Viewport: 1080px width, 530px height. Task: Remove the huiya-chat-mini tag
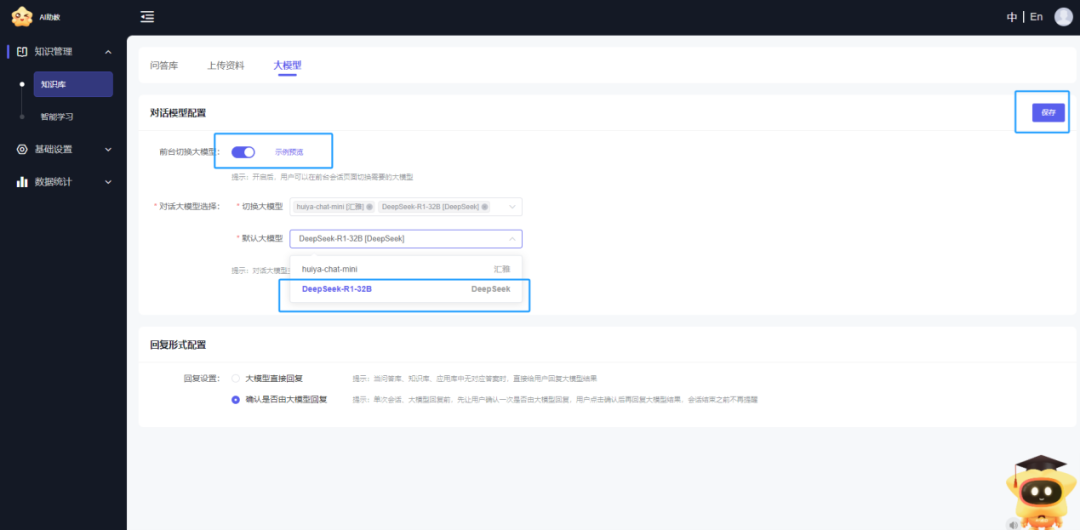(x=369, y=207)
